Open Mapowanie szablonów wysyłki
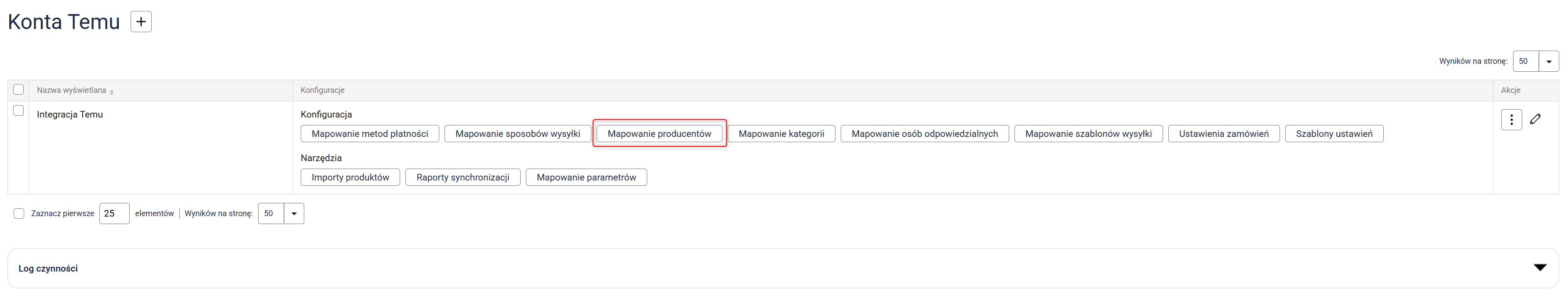Screen dimensions: 1568x298 point(1088,133)
